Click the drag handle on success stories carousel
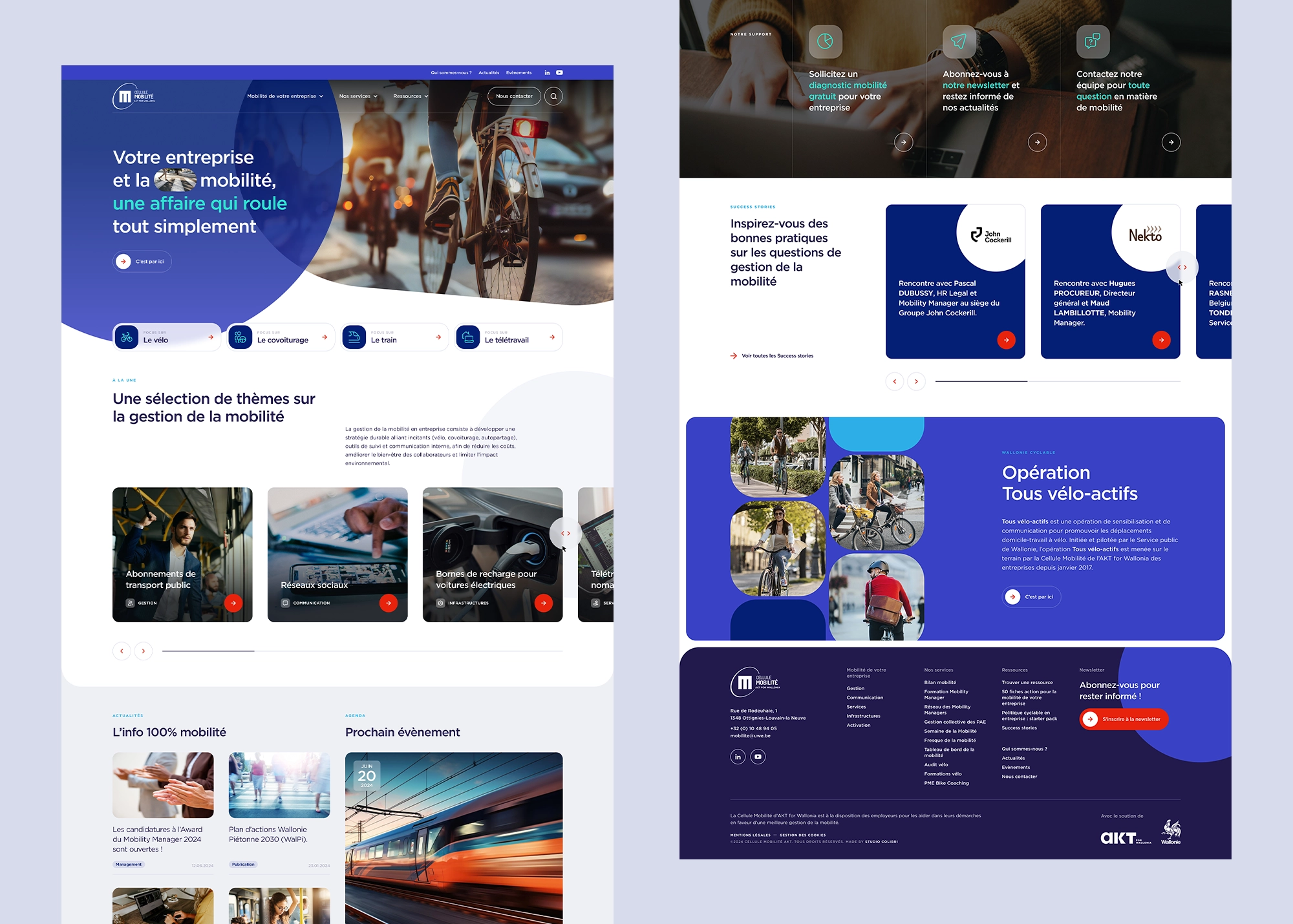 [x=1182, y=267]
